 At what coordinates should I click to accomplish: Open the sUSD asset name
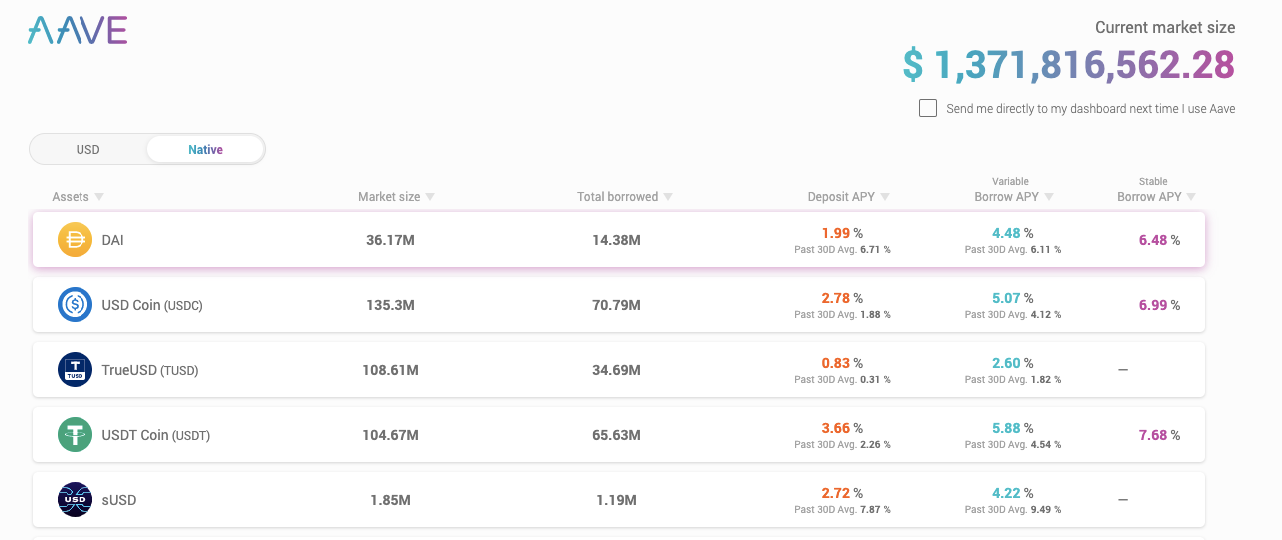point(119,499)
